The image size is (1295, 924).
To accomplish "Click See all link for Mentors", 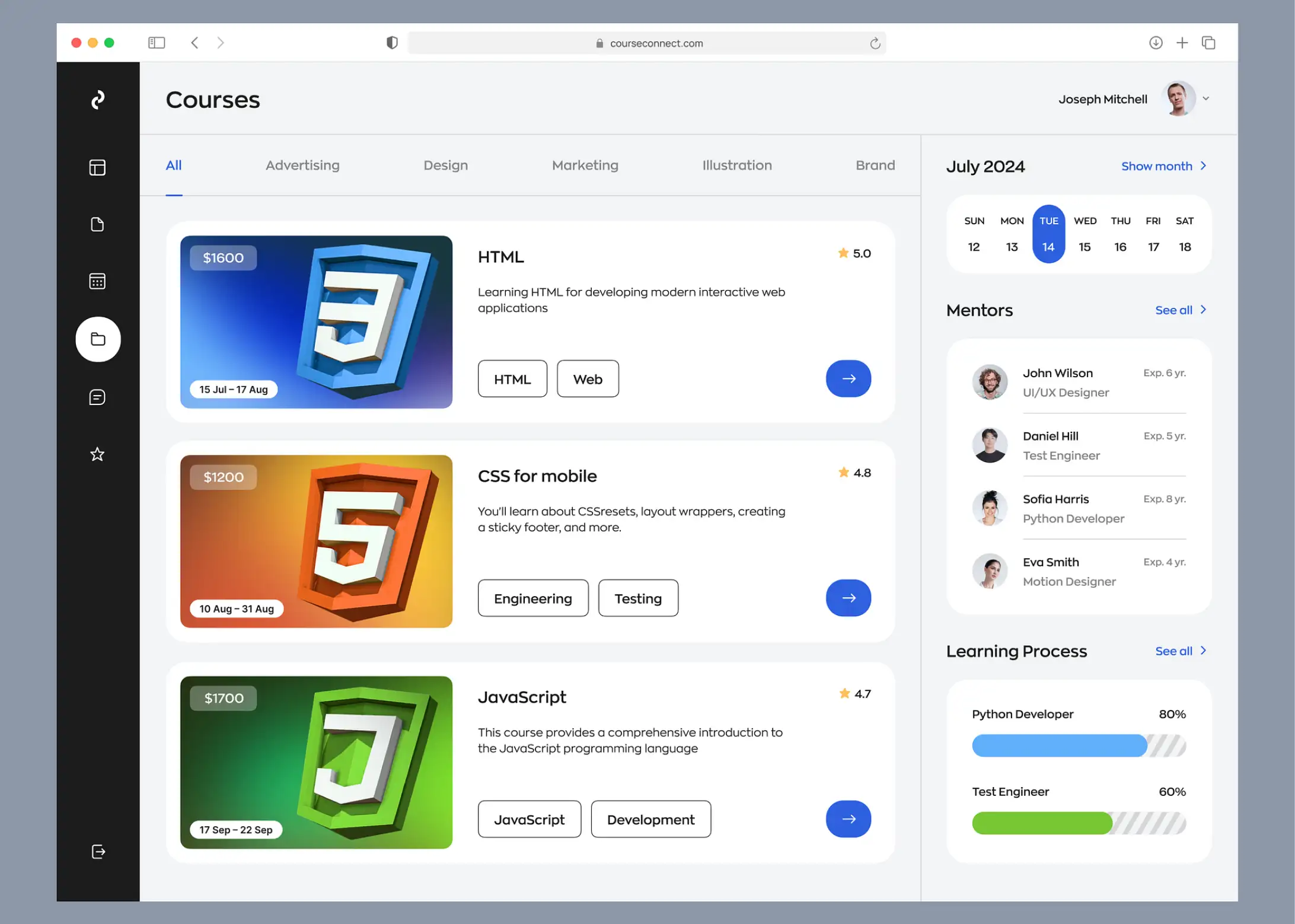I will [1173, 310].
